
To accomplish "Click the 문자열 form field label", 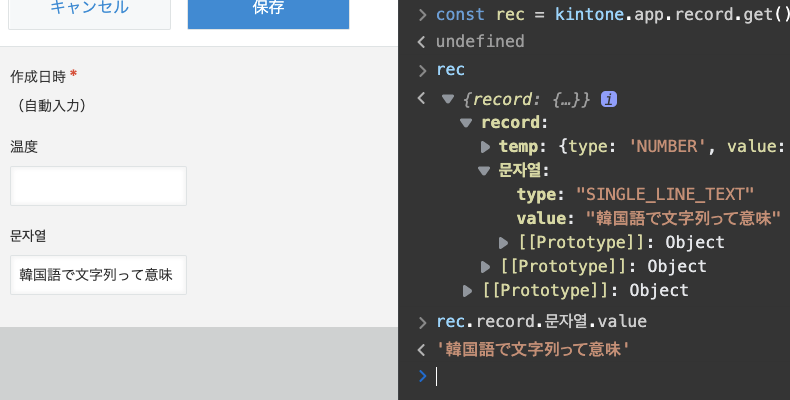I will pos(28,236).
